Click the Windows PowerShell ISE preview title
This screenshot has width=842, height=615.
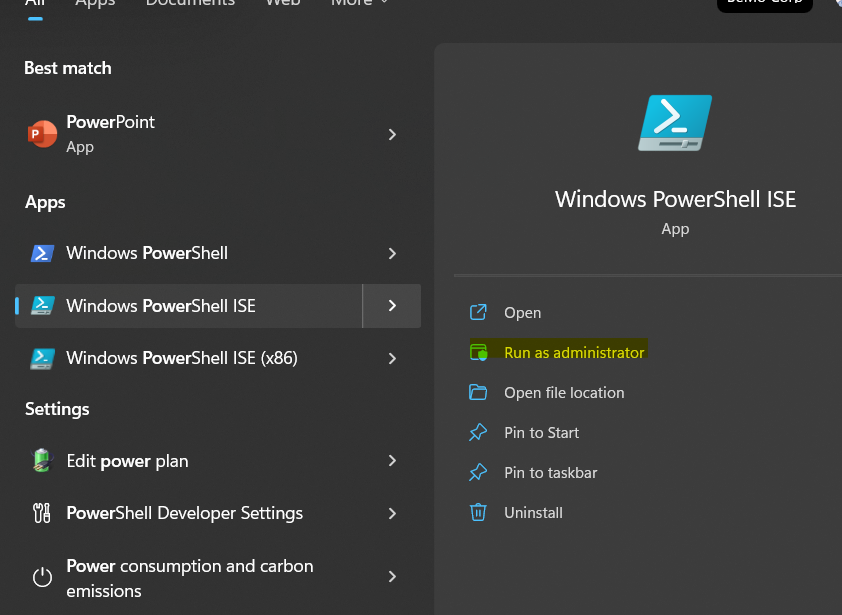pyautogui.click(x=675, y=199)
